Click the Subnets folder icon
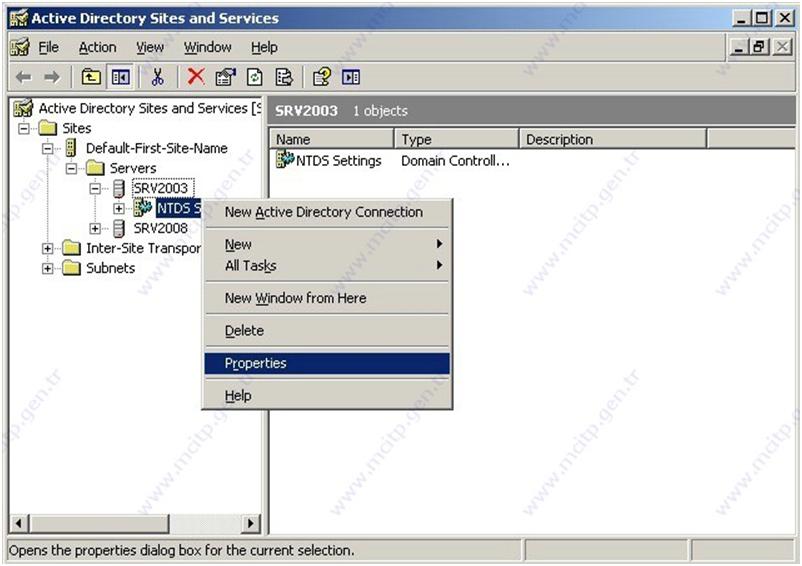 (71, 267)
